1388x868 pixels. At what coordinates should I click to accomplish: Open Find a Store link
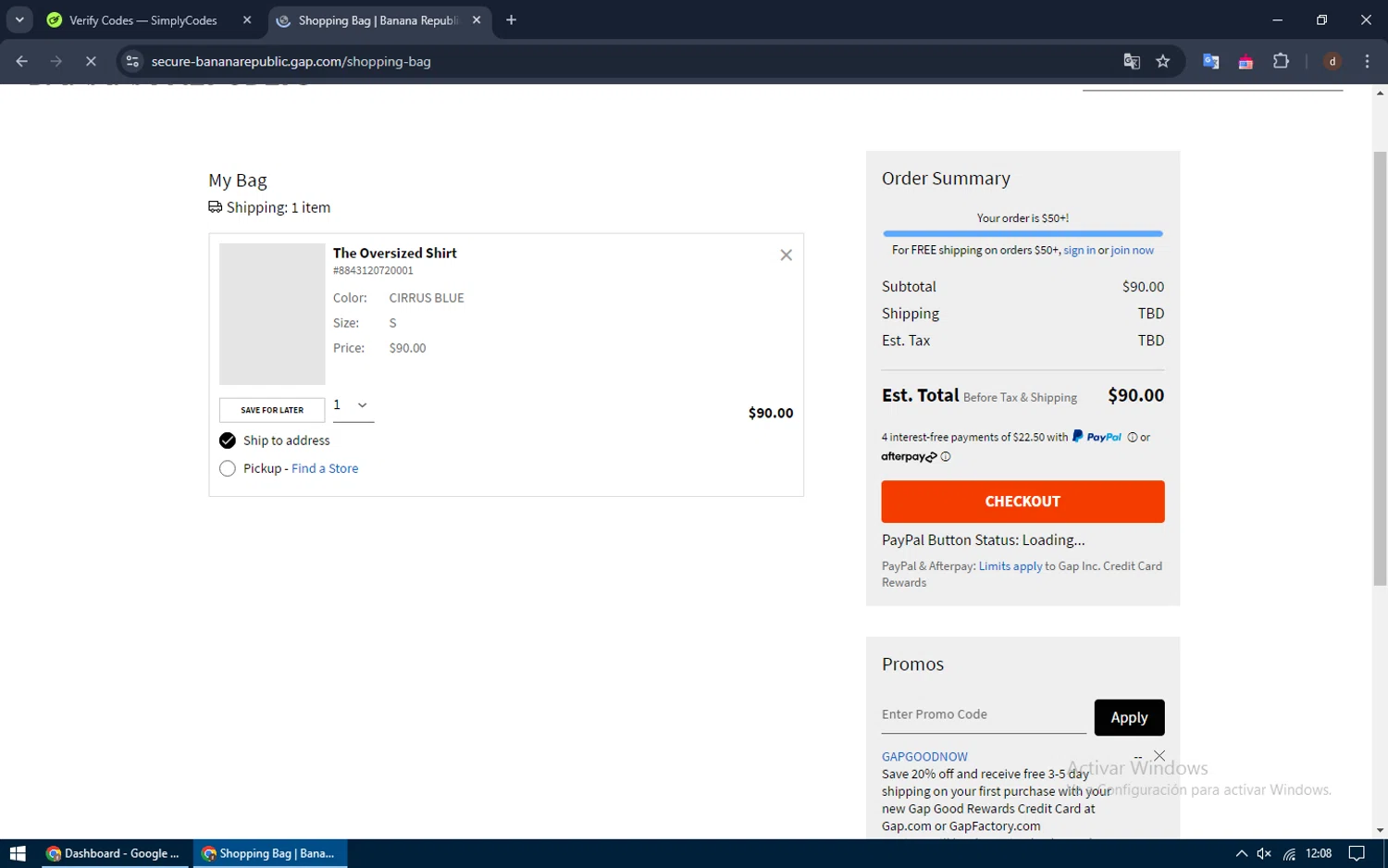click(325, 468)
